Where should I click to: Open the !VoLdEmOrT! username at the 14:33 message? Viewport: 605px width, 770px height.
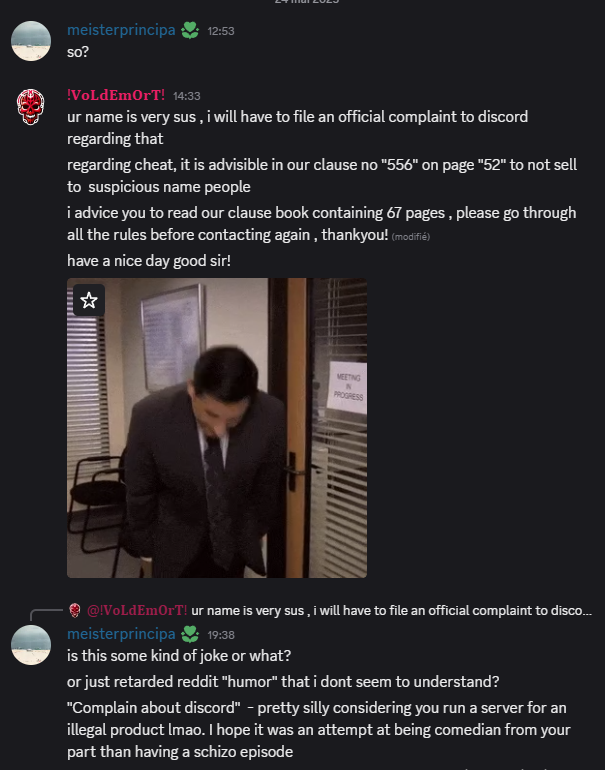116,95
